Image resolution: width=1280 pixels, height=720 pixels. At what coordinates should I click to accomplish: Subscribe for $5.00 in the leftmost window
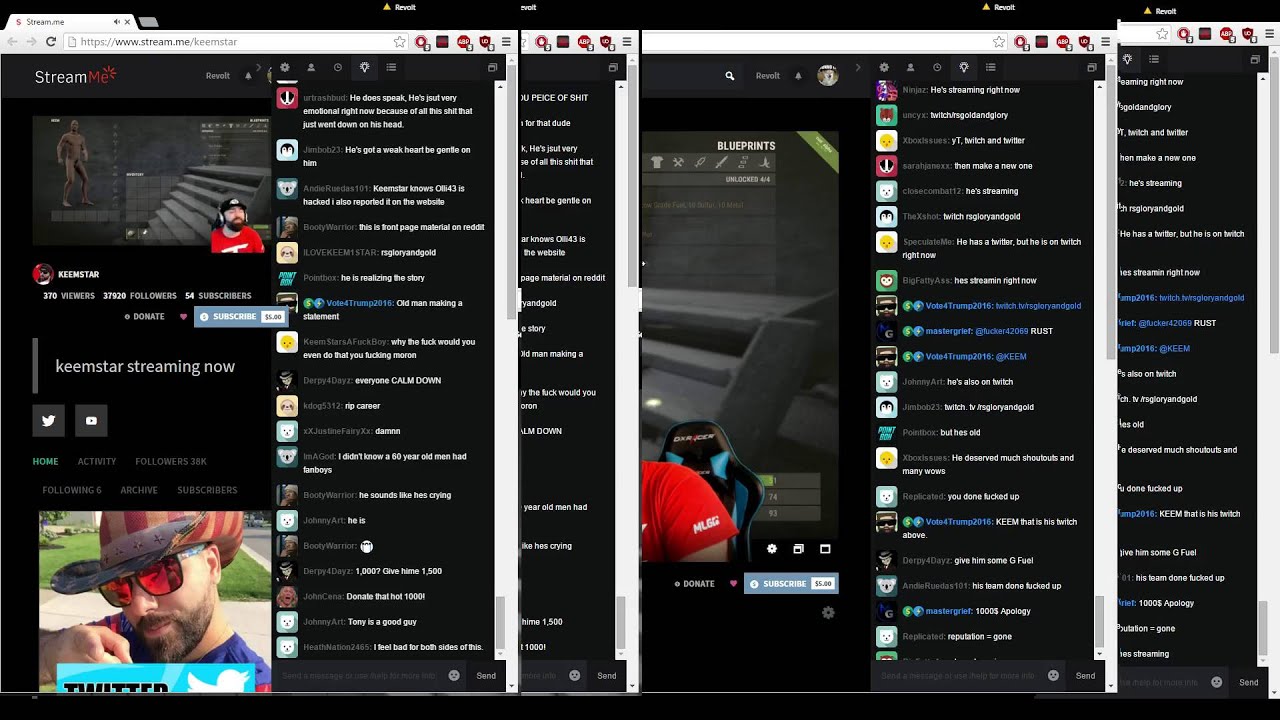(240, 317)
